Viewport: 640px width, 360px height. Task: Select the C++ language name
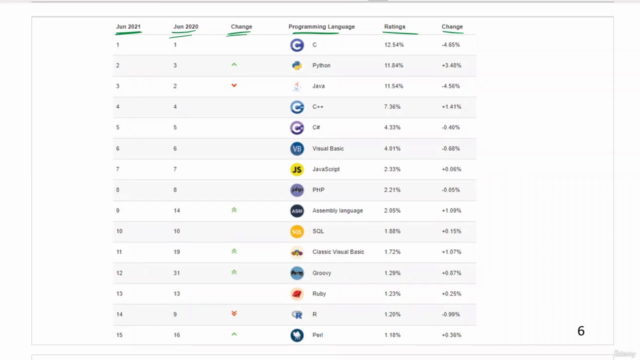click(318, 107)
